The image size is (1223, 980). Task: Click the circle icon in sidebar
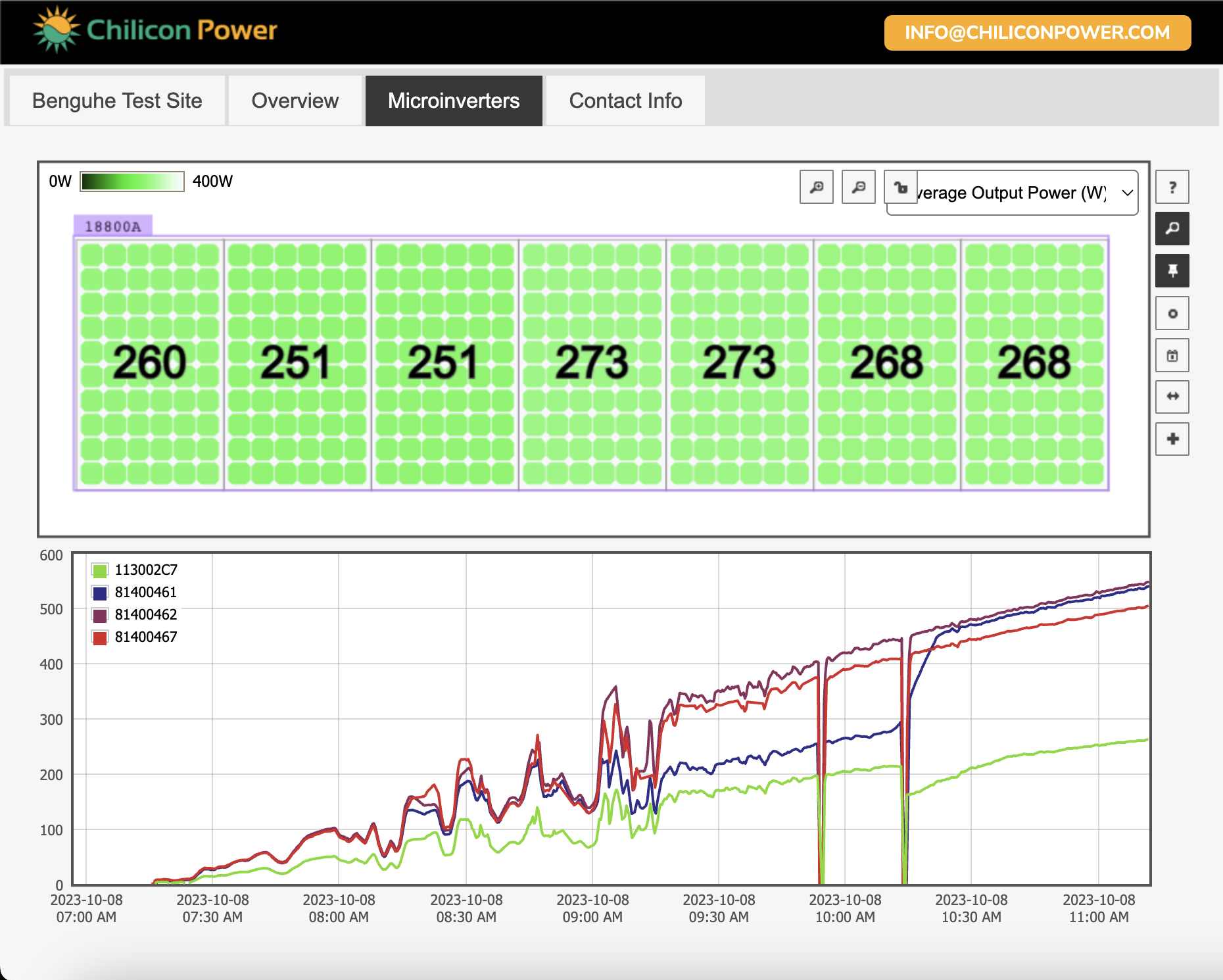pyautogui.click(x=1172, y=314)
